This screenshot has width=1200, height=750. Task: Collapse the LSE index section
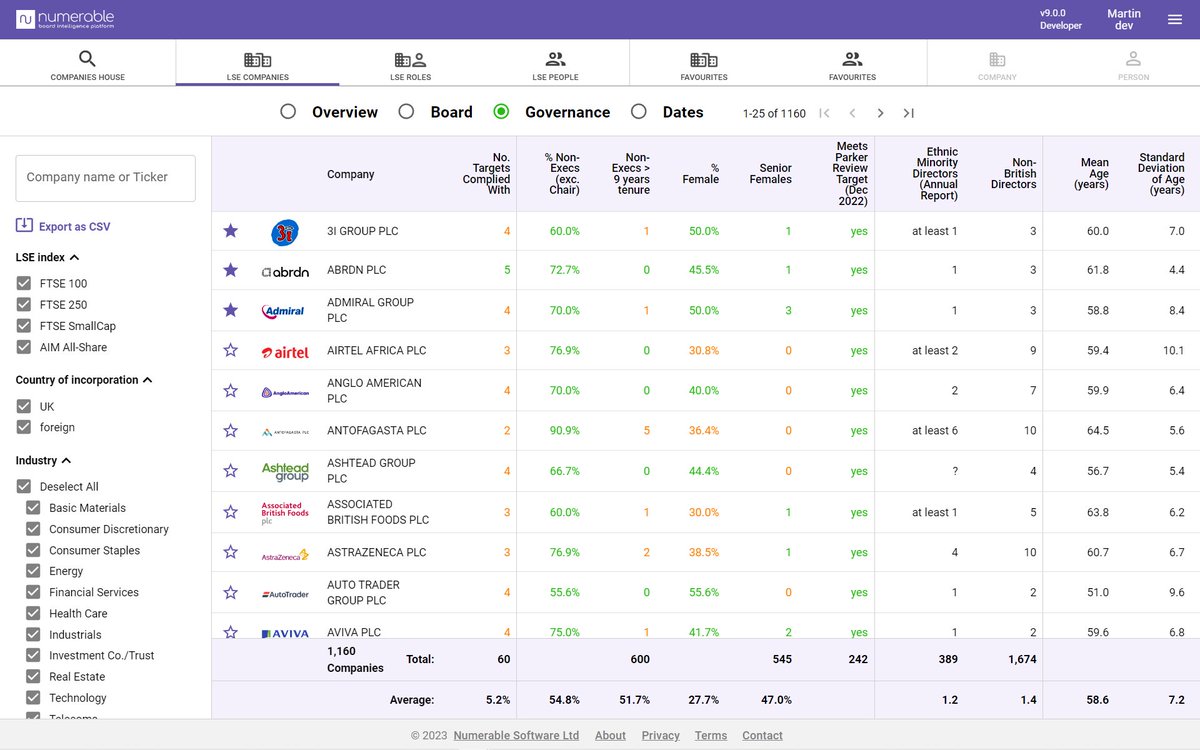click(x=74, y=257)
